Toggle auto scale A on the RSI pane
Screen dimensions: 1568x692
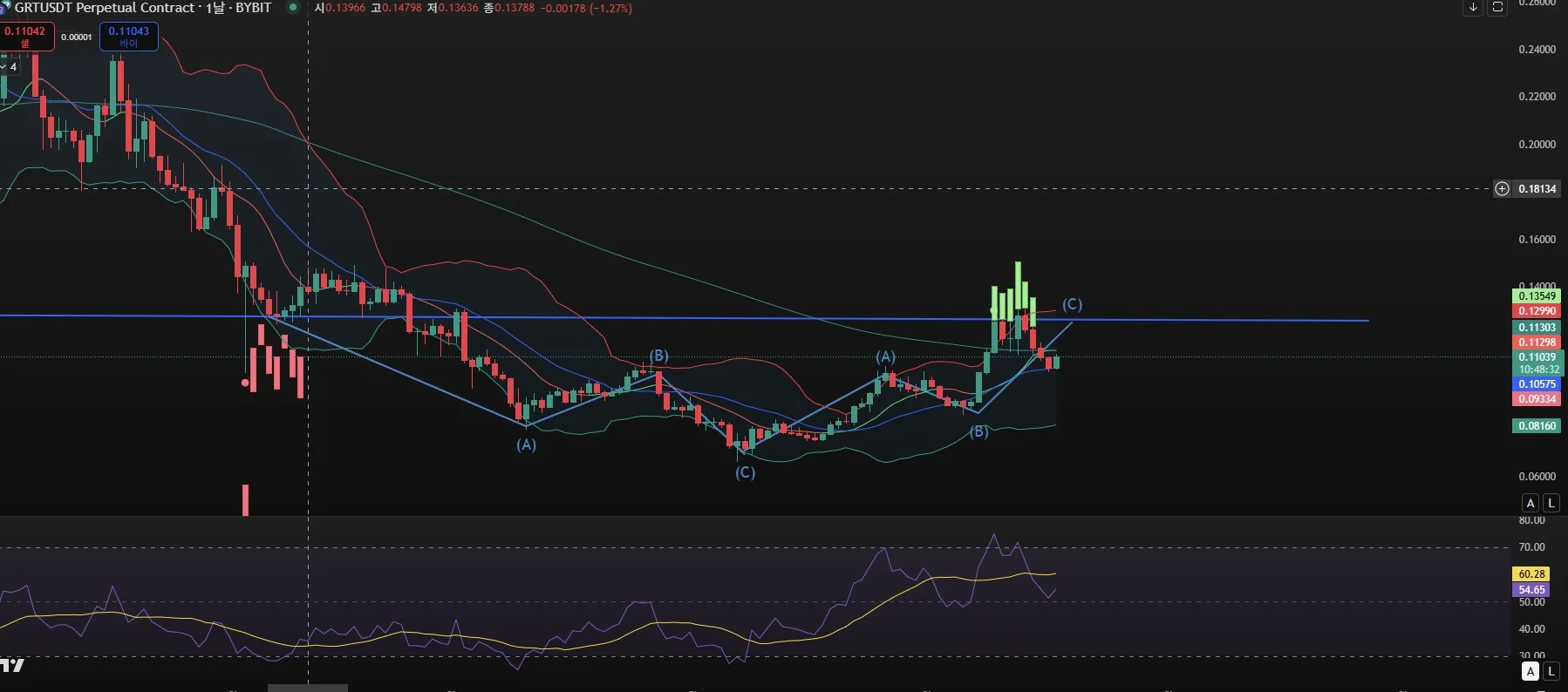tap(1531, 671)
